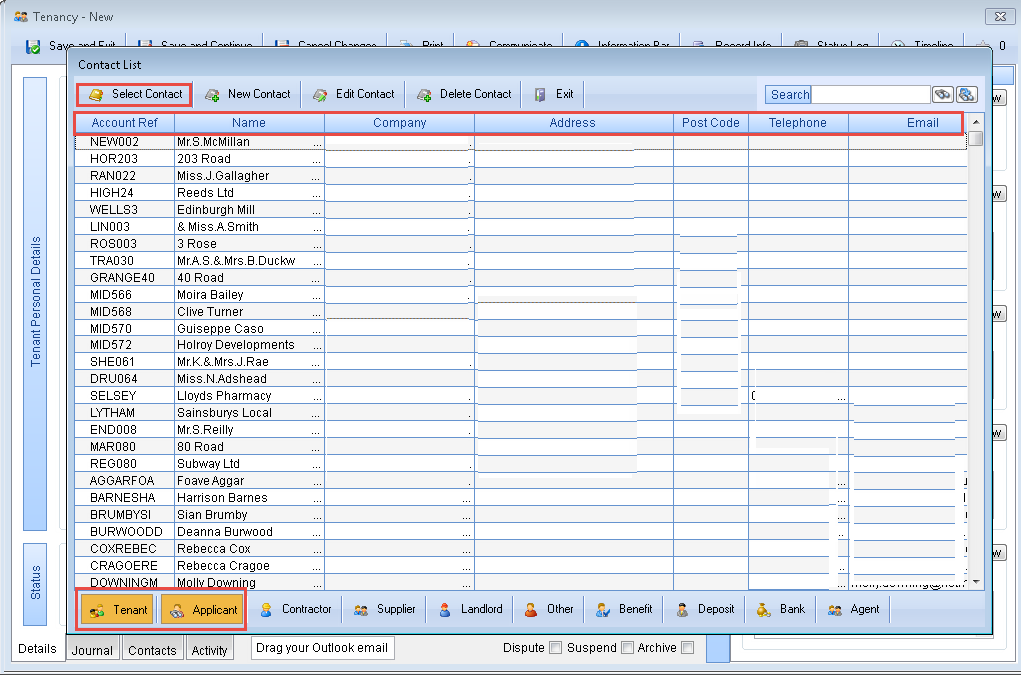Sort by the Name column header
Viewport: 1021px width, 675px height.
coord(249,123)
